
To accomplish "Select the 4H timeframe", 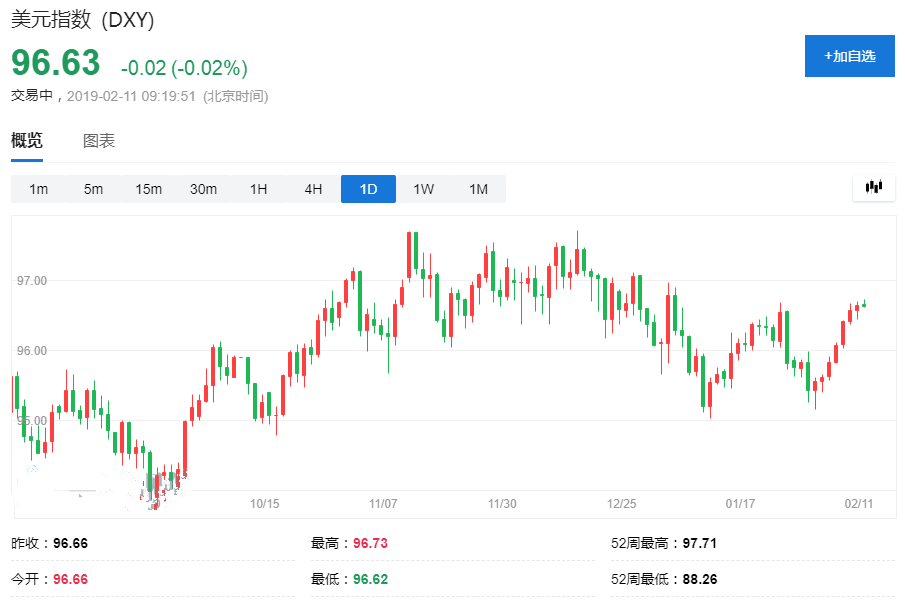I will tap(313, 189).
